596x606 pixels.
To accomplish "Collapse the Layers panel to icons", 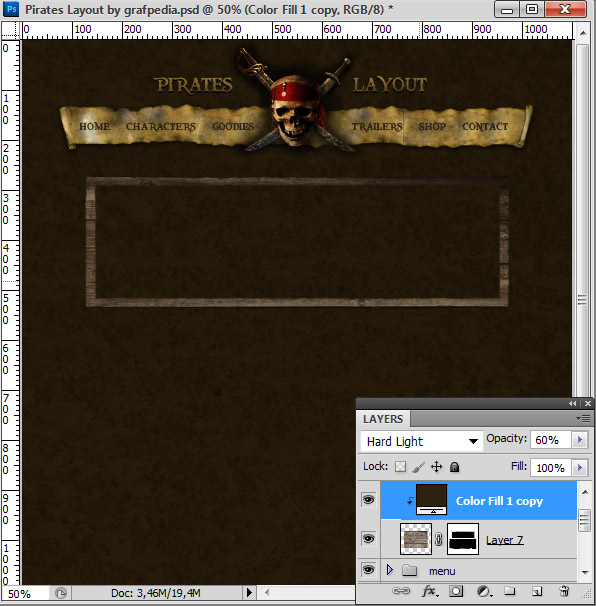I will tap(572, 403).
